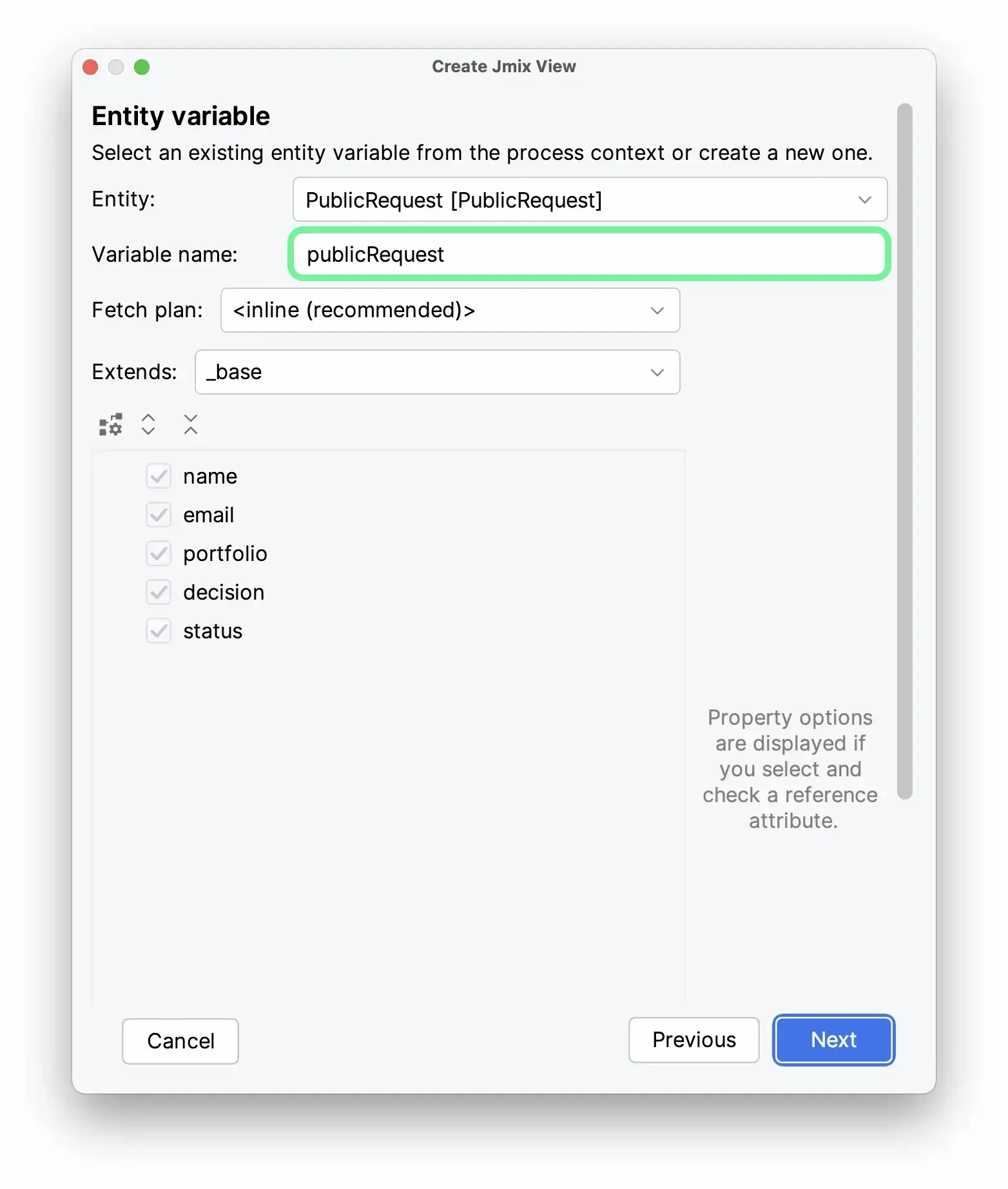This screenshot has height=1189, width=1008.
Task: Open the Fetch plan dropdown
Action: pyautogui.click(x=450, y=310)
